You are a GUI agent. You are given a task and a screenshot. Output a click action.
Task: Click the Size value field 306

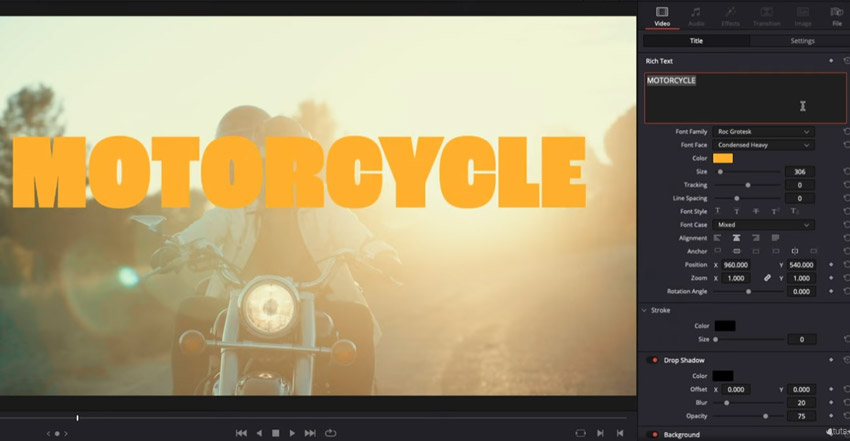tap(800, 172)
